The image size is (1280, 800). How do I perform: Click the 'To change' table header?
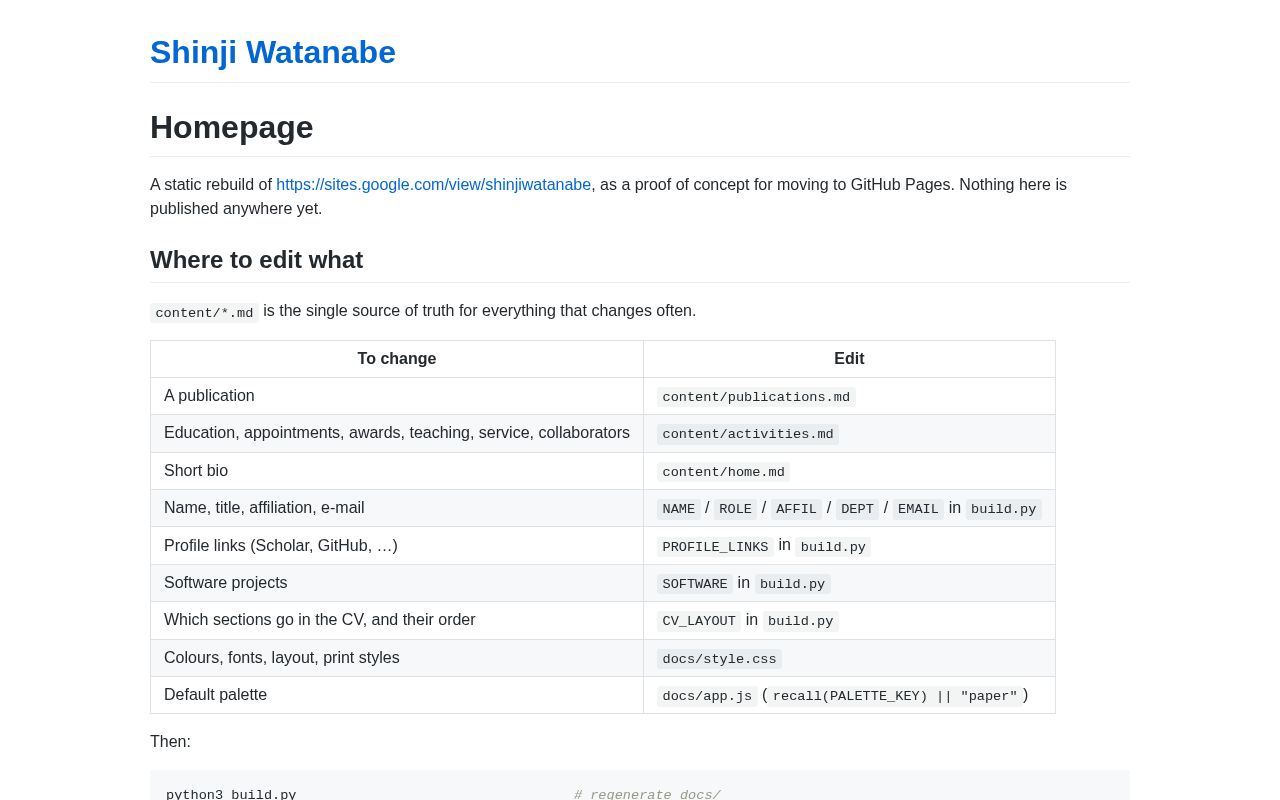tap(397, 359)
